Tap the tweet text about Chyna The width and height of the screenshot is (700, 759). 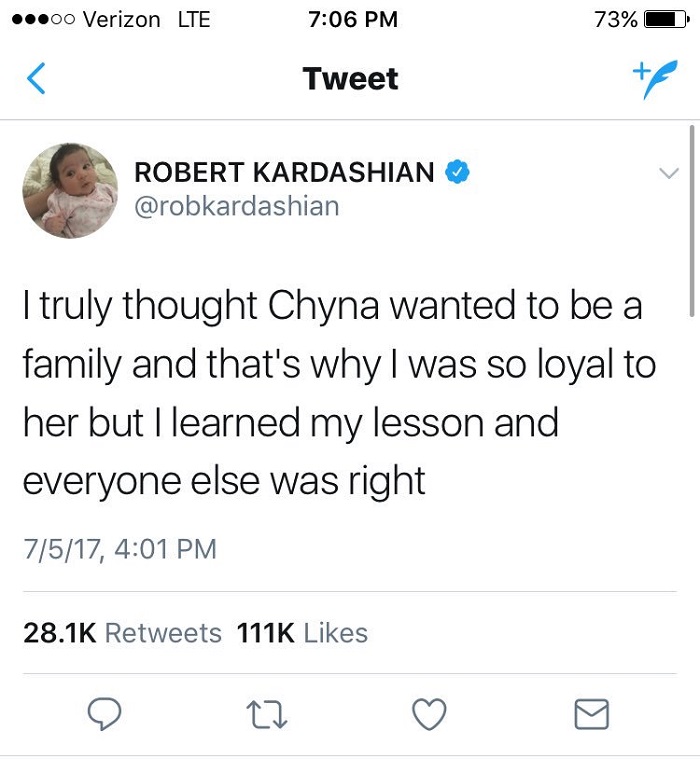(340, 394)
